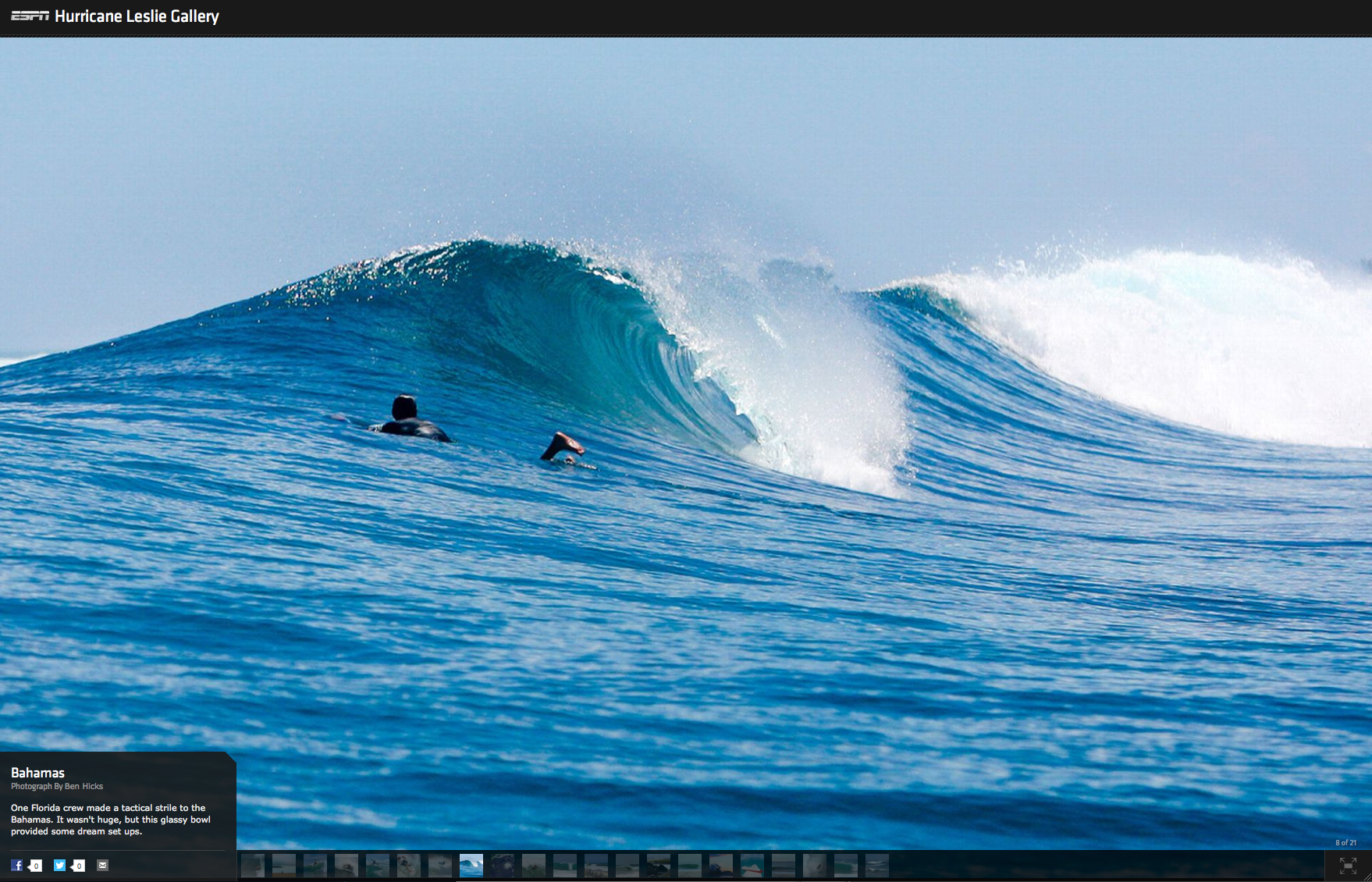This screenshot has width=1372, height=882.
Task: Share the photo on Facebook
Action: [16, 865]
